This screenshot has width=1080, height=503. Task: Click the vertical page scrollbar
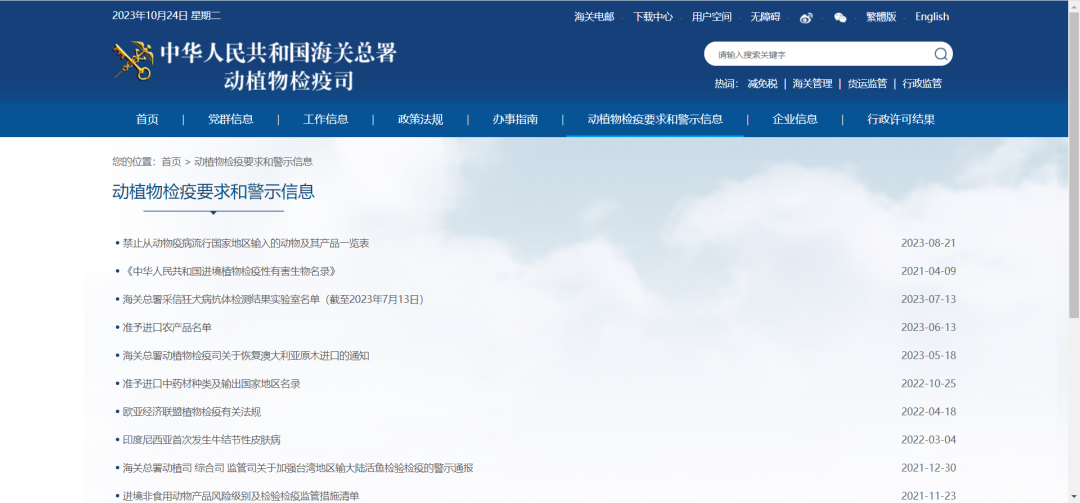coord(1074,250)
